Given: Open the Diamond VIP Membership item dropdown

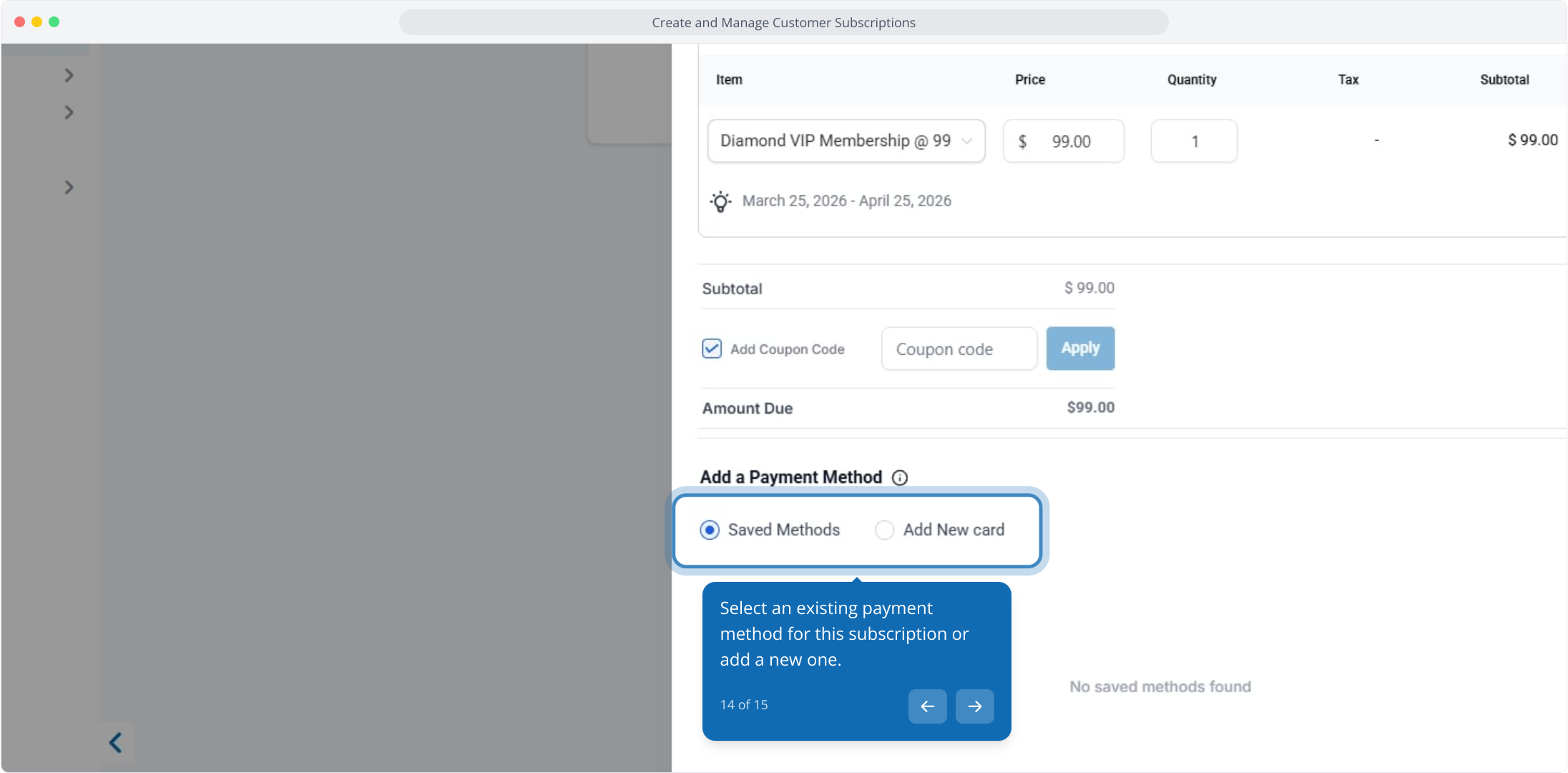Looking at the screenshot, I should click(846, 141).
